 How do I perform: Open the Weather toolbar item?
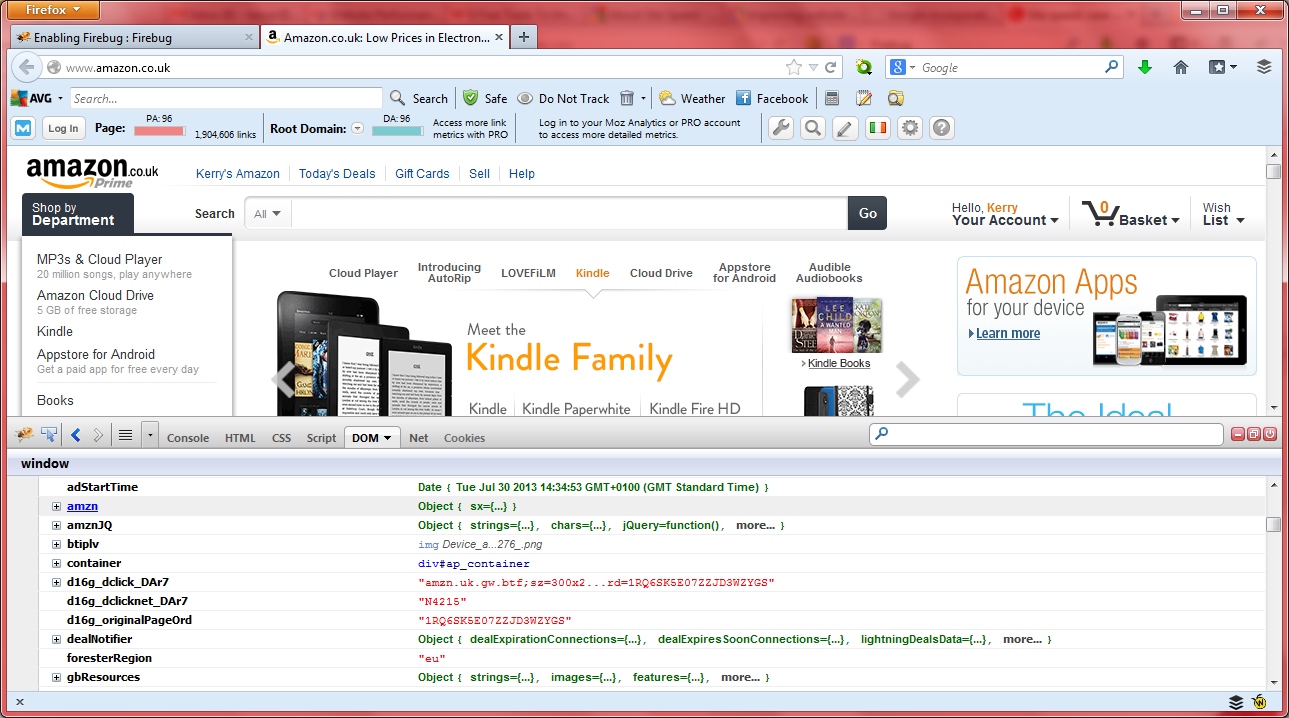(x=692, y=98)
